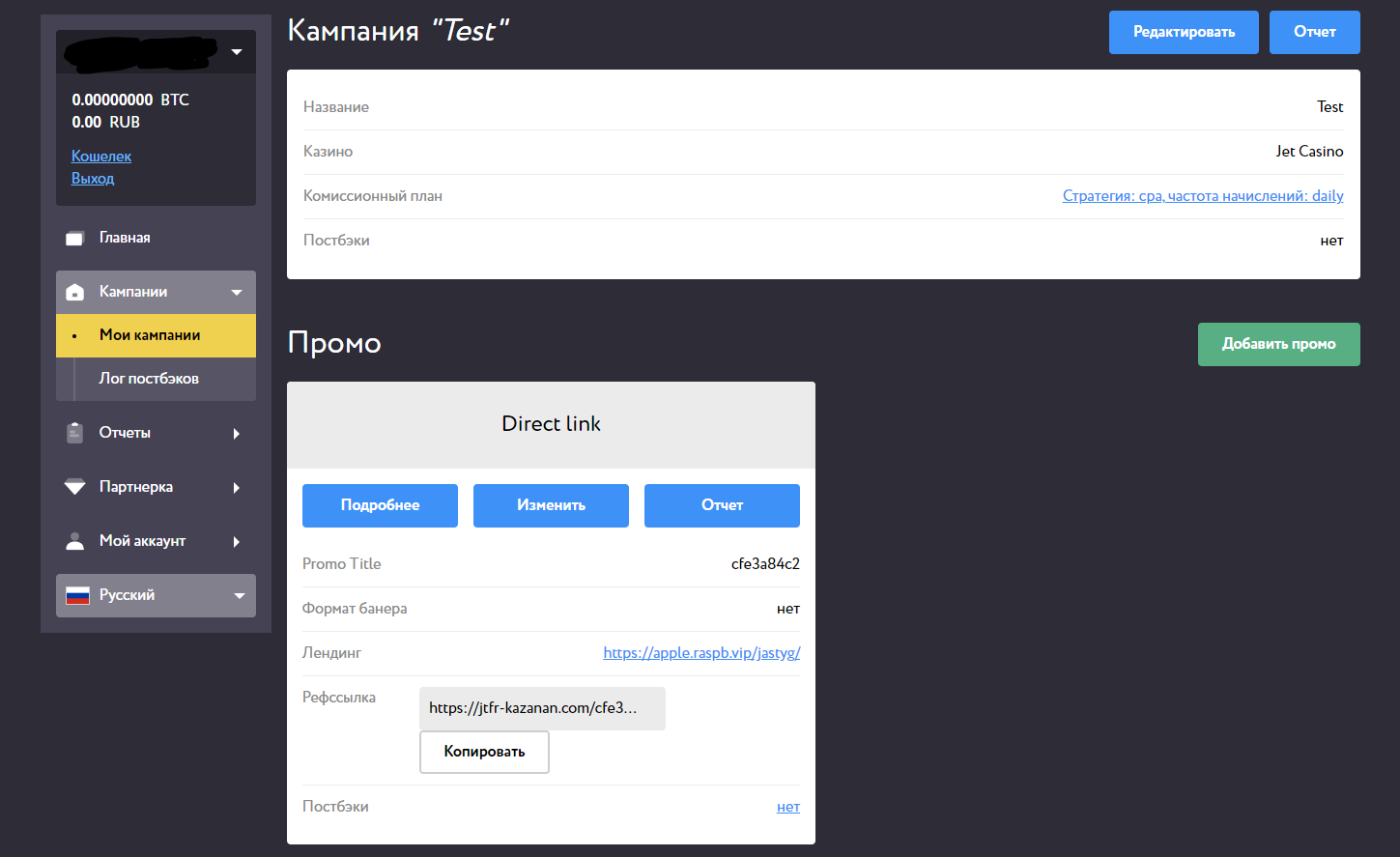Click the Партнерка diamond icon

click(75, 487)
